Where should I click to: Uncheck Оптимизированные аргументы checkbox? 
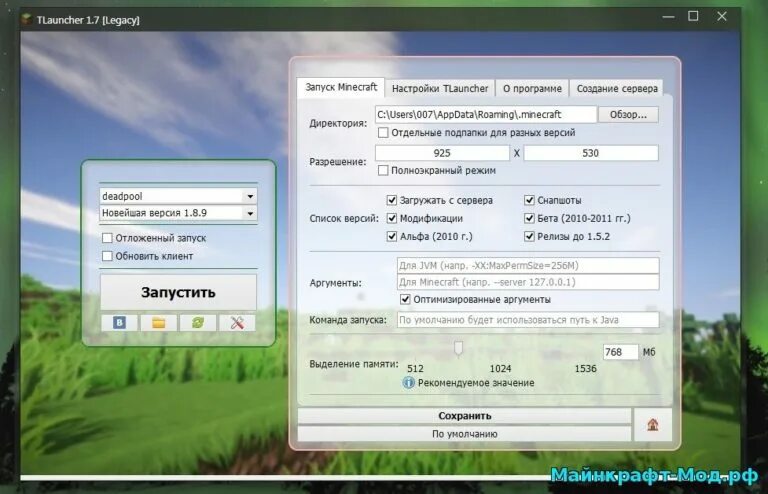(405, 299)
